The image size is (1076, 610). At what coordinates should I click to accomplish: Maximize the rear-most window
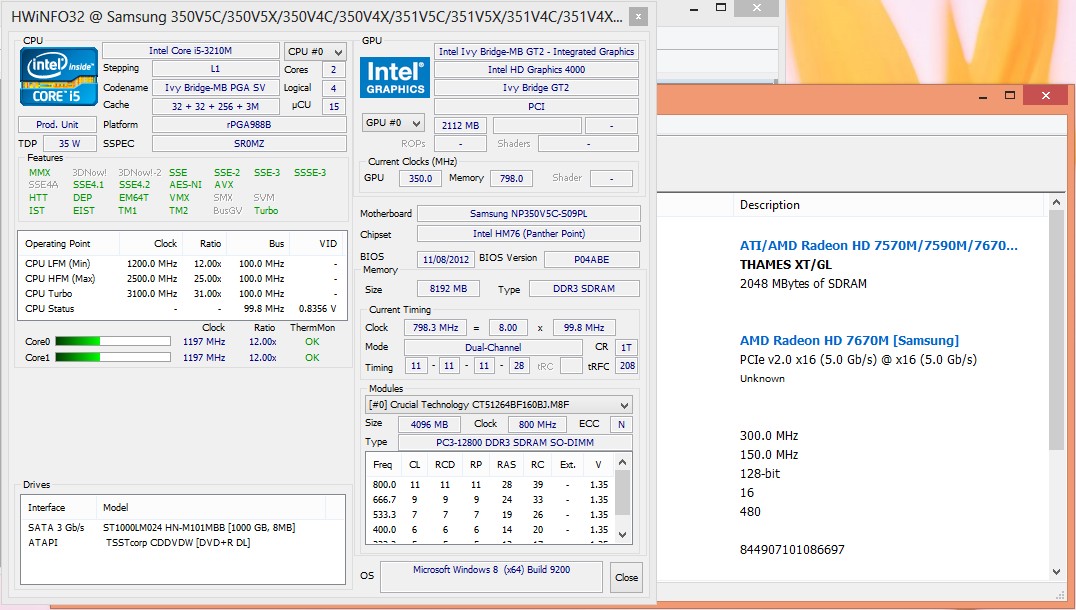coord(721,8)
